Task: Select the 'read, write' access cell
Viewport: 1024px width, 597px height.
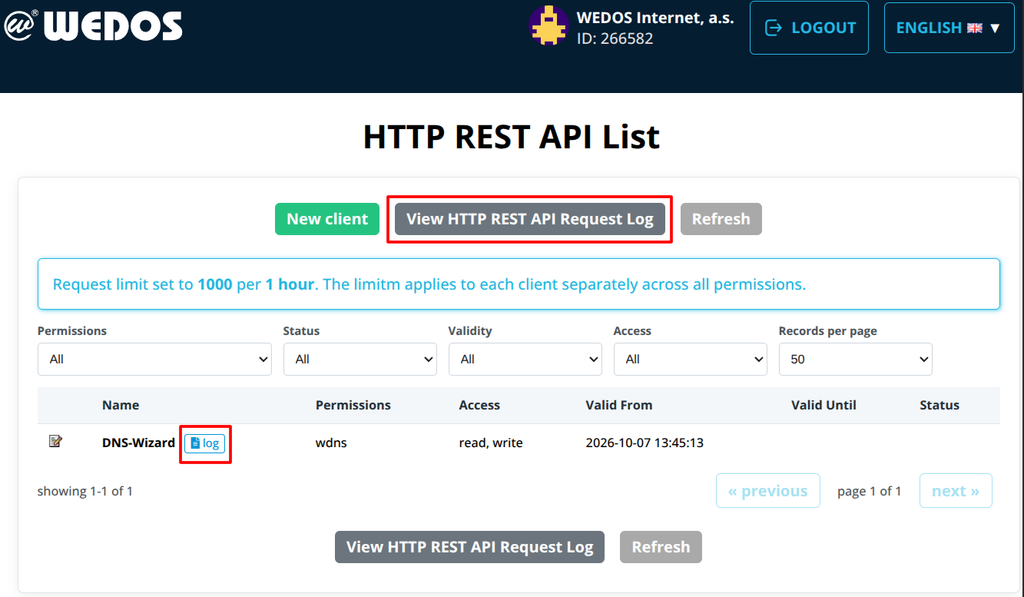Action: 490,443
